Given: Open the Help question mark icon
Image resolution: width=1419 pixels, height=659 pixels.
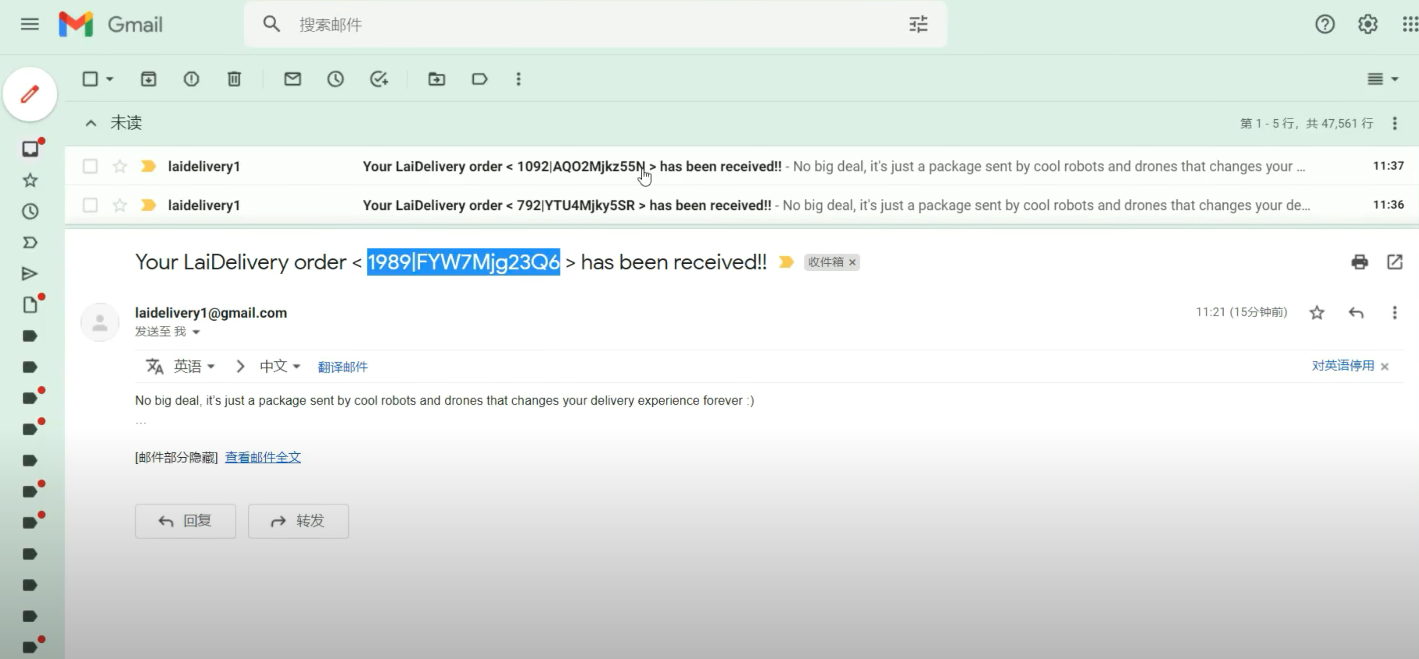Looking at the screenshot, I should [x=1325, y=24].
